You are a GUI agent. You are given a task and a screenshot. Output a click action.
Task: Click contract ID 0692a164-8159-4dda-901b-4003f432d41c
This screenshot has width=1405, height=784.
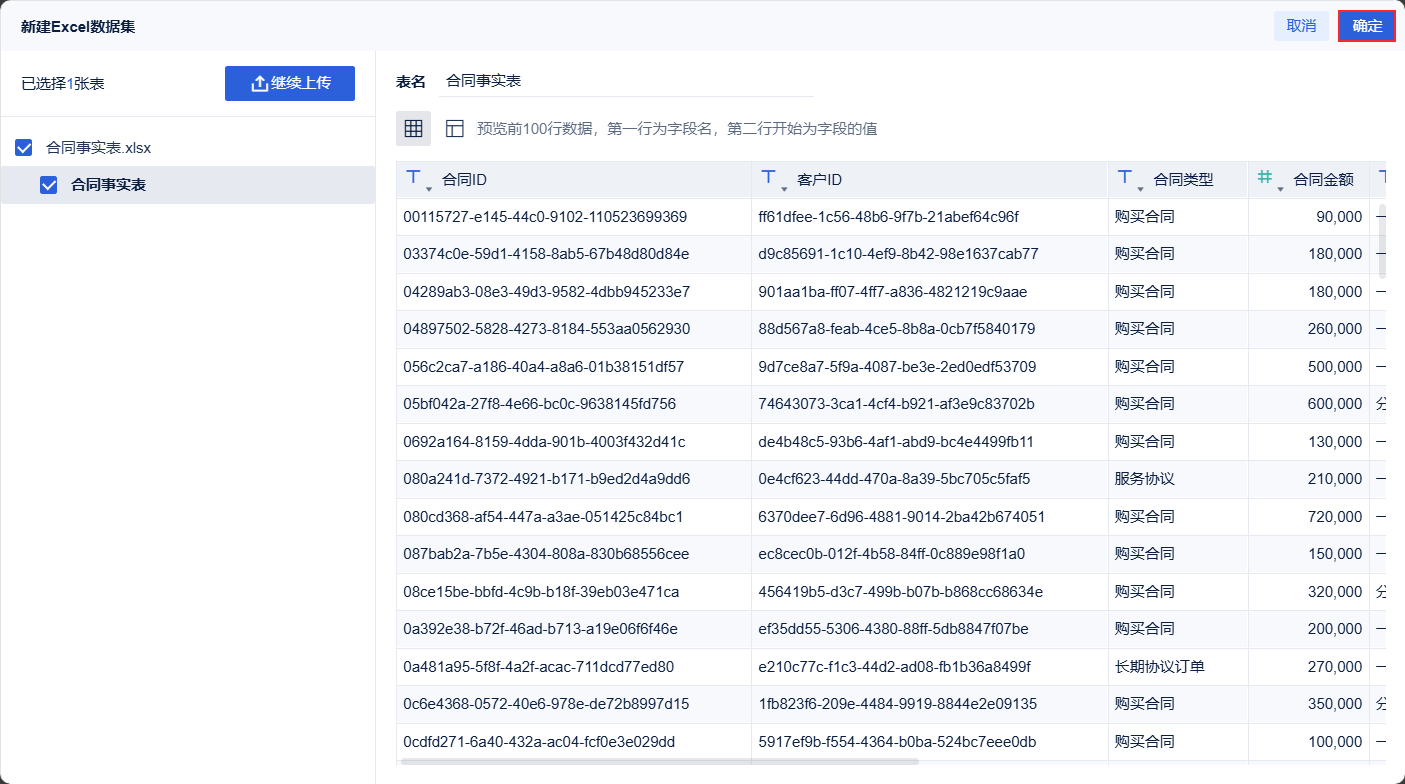coord(544,442)
